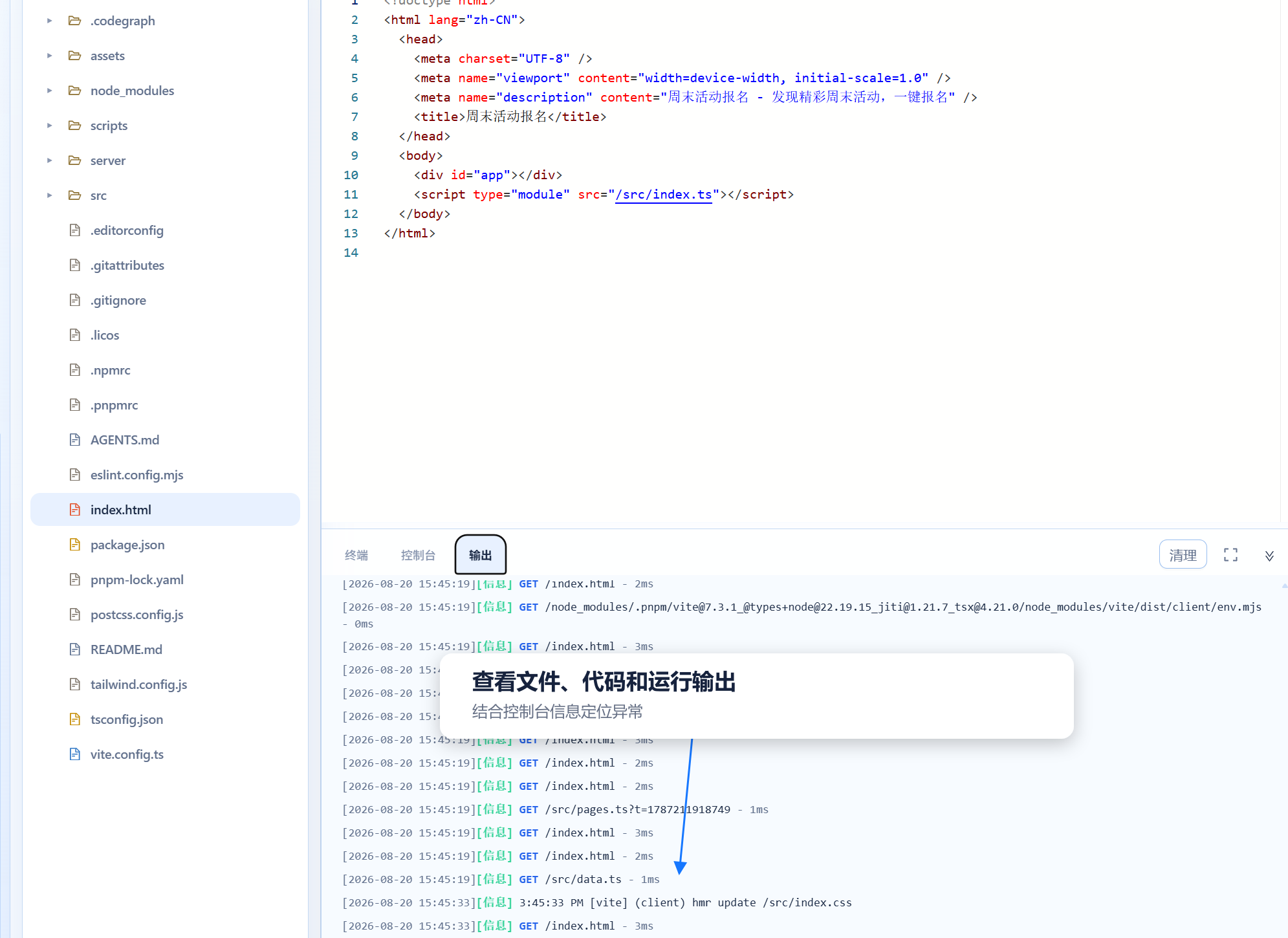Open the .codegraph folder label
The height and width of the screenshot is (938, 1288).
pos(123,21)
